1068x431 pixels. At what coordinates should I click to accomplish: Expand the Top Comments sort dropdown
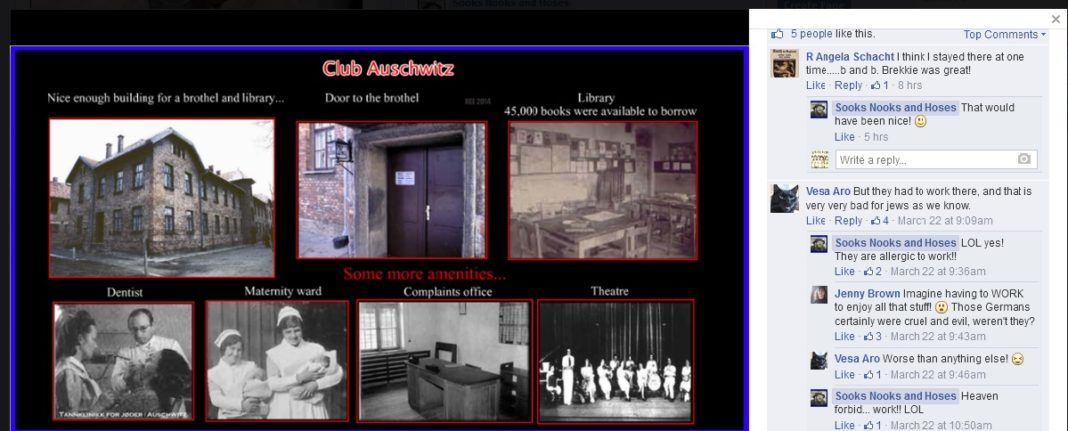pos(1004,34)
